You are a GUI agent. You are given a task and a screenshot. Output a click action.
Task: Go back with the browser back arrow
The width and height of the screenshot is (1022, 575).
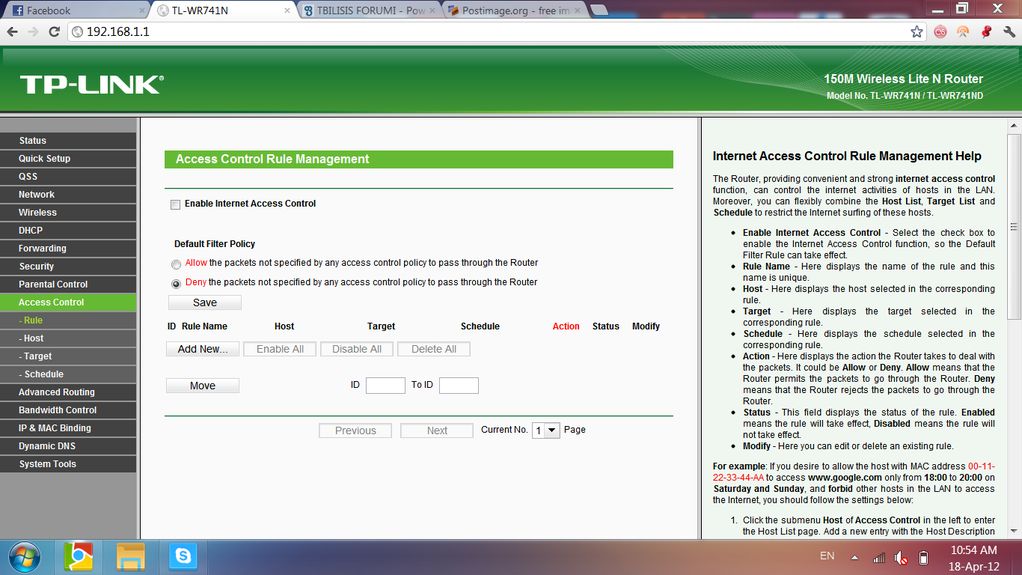tap(12, 31)
